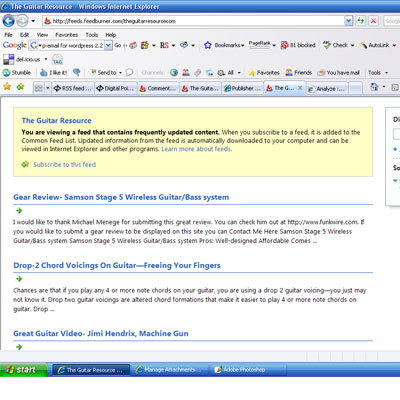Click the Google toolbar search box
This screenshot has height=400, width=400.
click(x=67, y=45)
